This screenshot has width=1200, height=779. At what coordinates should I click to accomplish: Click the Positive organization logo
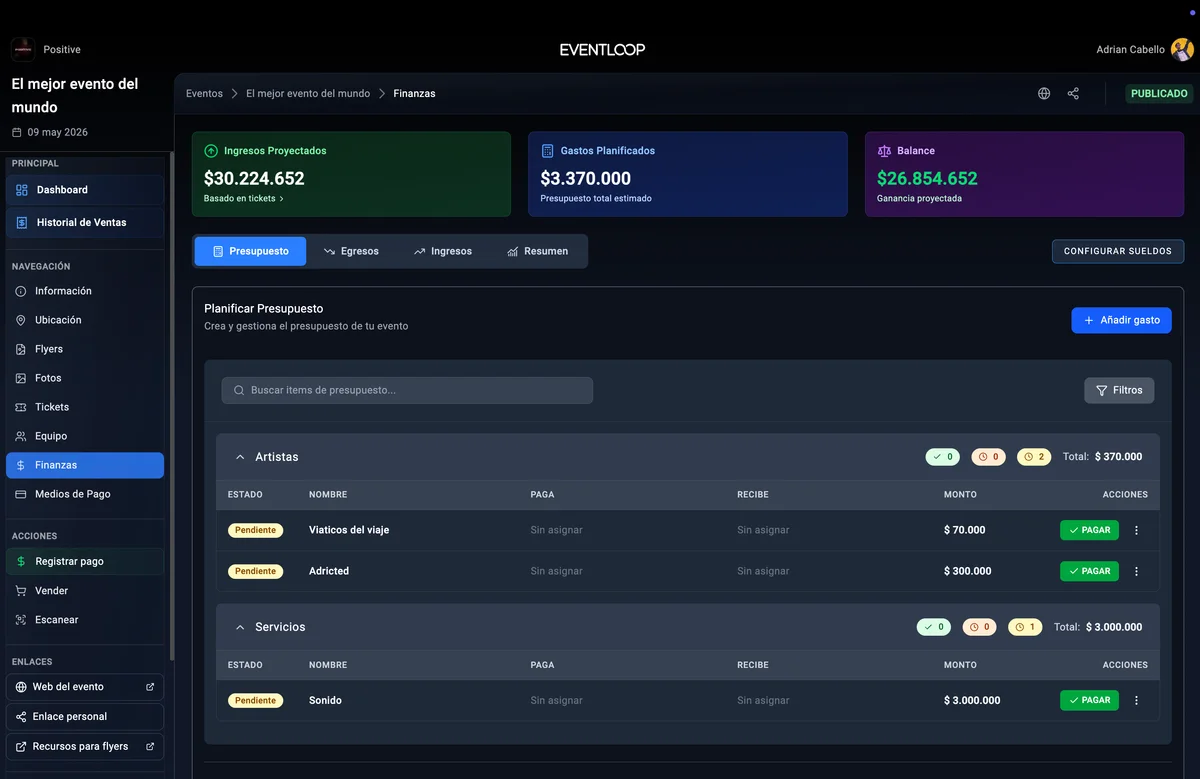click(23, 49)
